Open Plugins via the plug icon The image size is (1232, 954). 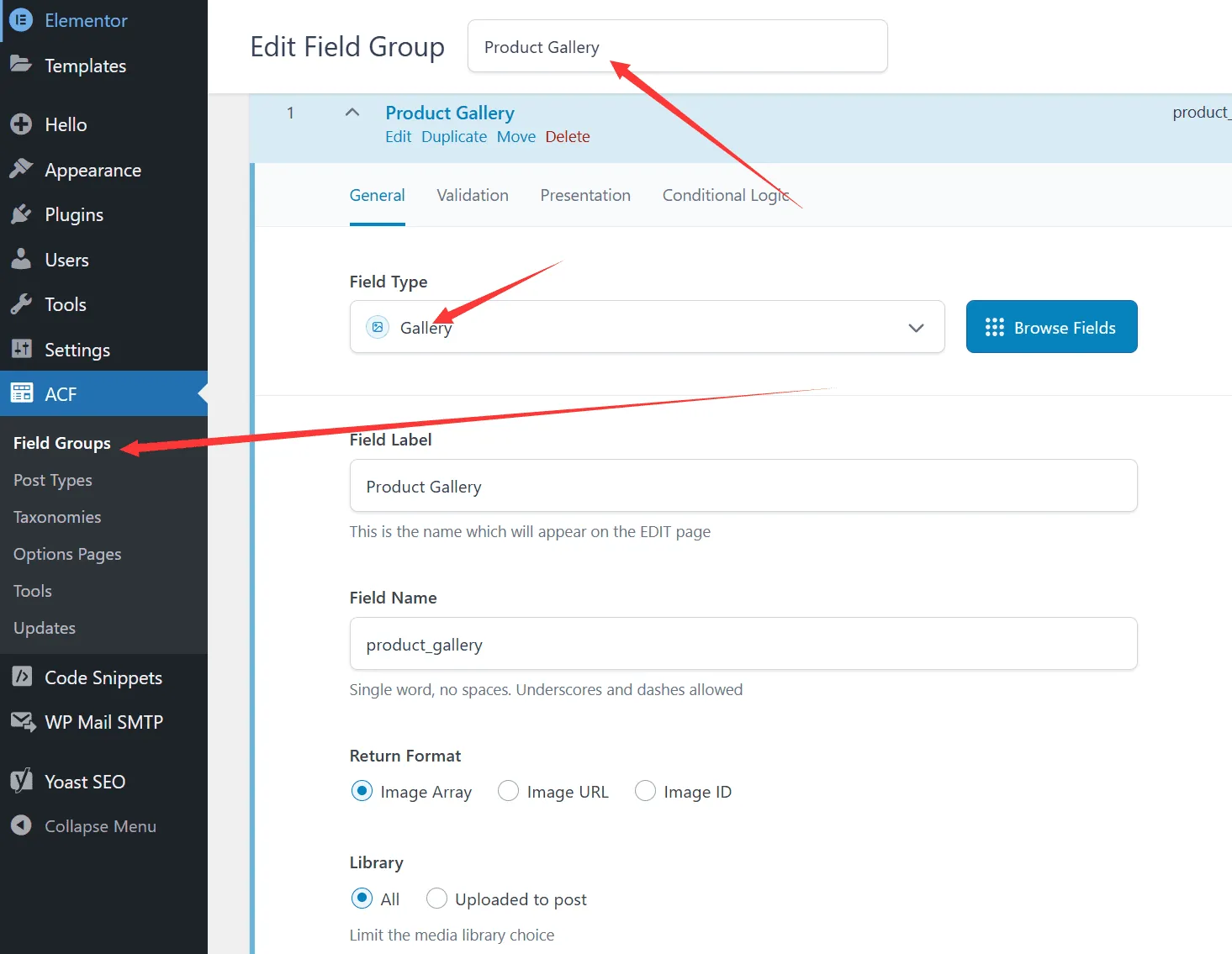tap(21, 214)
